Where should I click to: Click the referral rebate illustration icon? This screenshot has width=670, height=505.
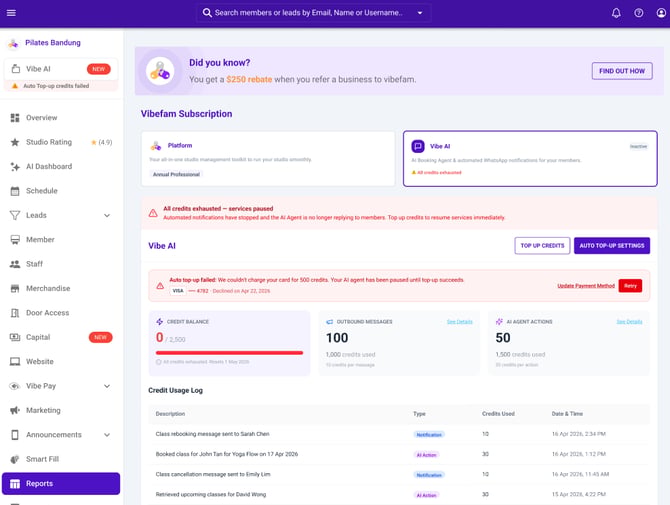coord(160,71)
